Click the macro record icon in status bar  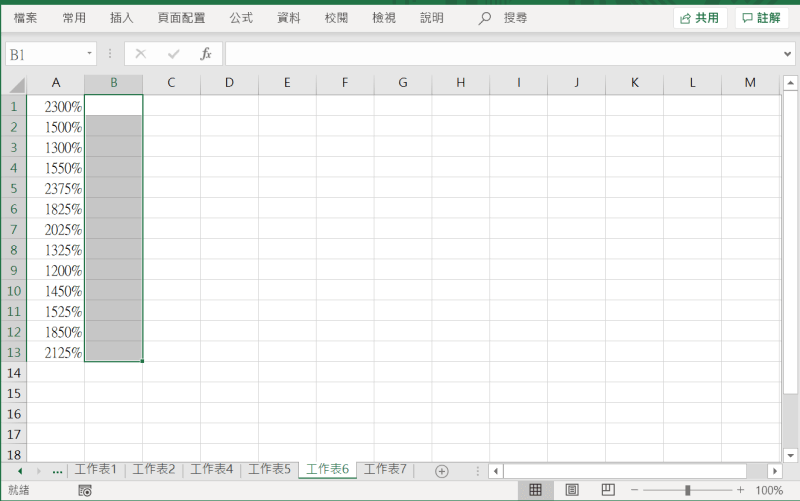[85, 490]
